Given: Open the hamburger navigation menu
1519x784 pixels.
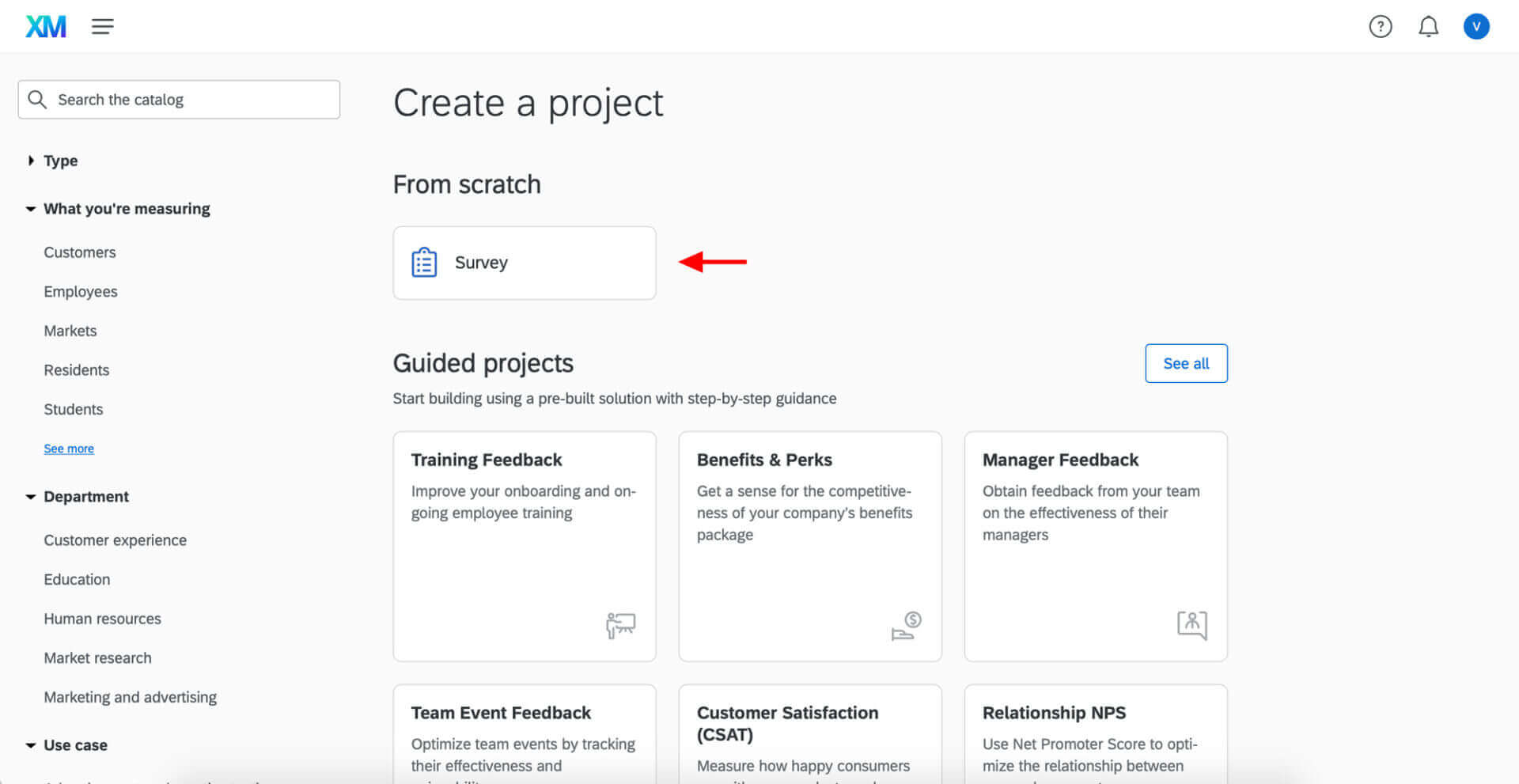Looking at the screenshot, I should click(102, 27).
